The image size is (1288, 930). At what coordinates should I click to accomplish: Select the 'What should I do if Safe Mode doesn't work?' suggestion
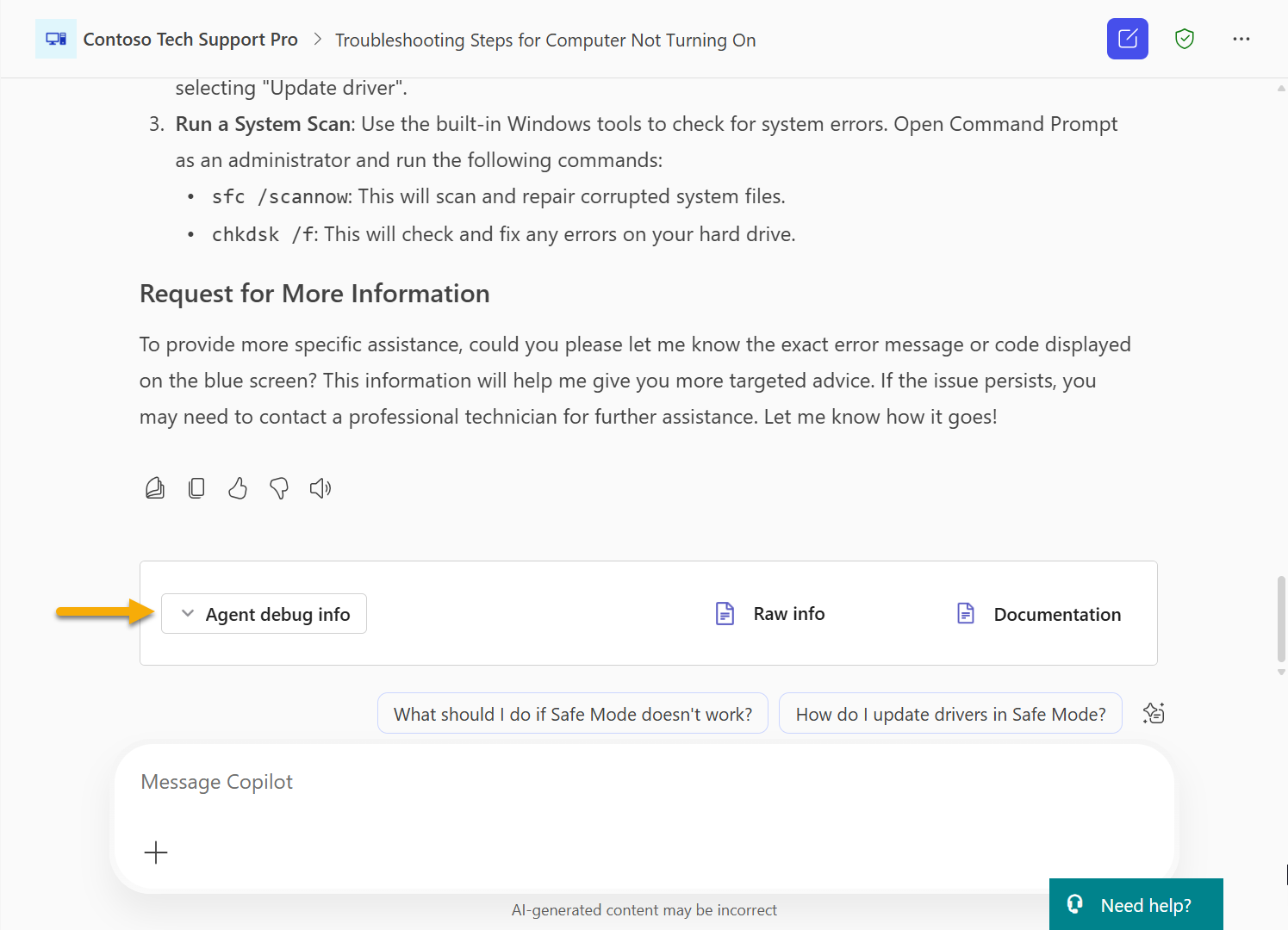pyautogui.click(x=573, y=714)
